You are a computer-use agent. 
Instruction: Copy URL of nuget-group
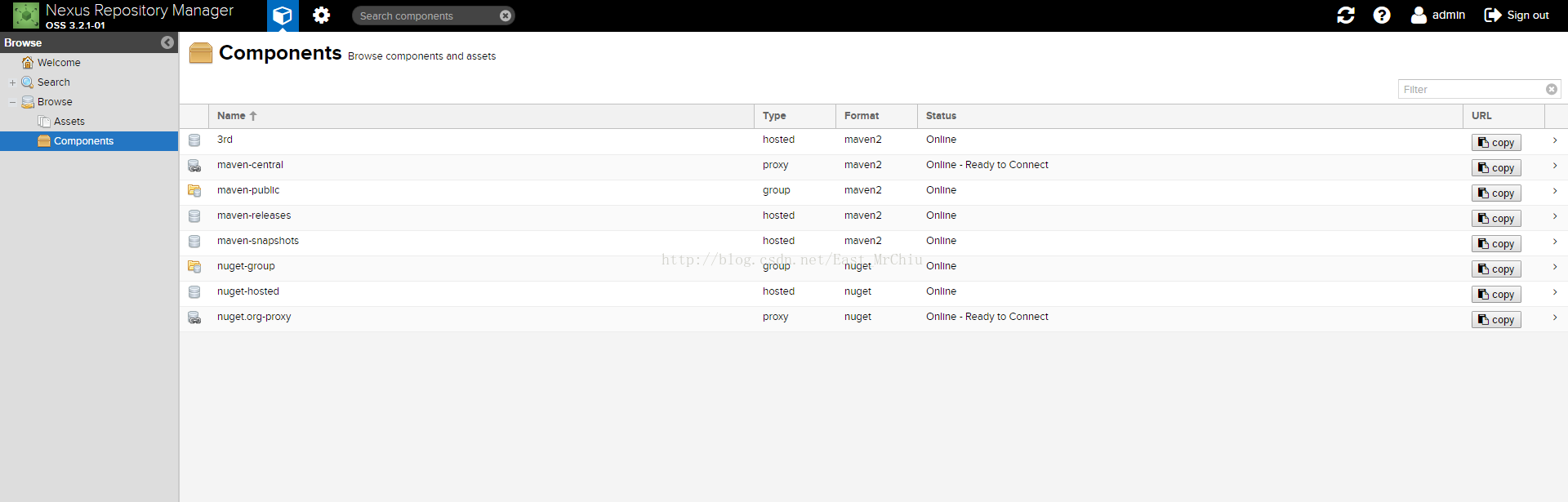(1496, 269)
